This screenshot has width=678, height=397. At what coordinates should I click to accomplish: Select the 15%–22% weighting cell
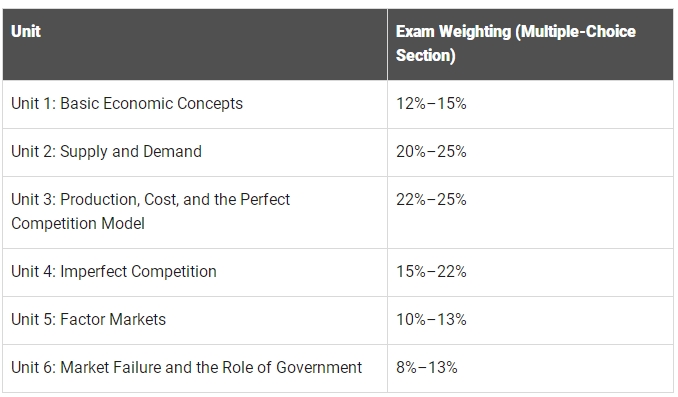click(530, 272)
